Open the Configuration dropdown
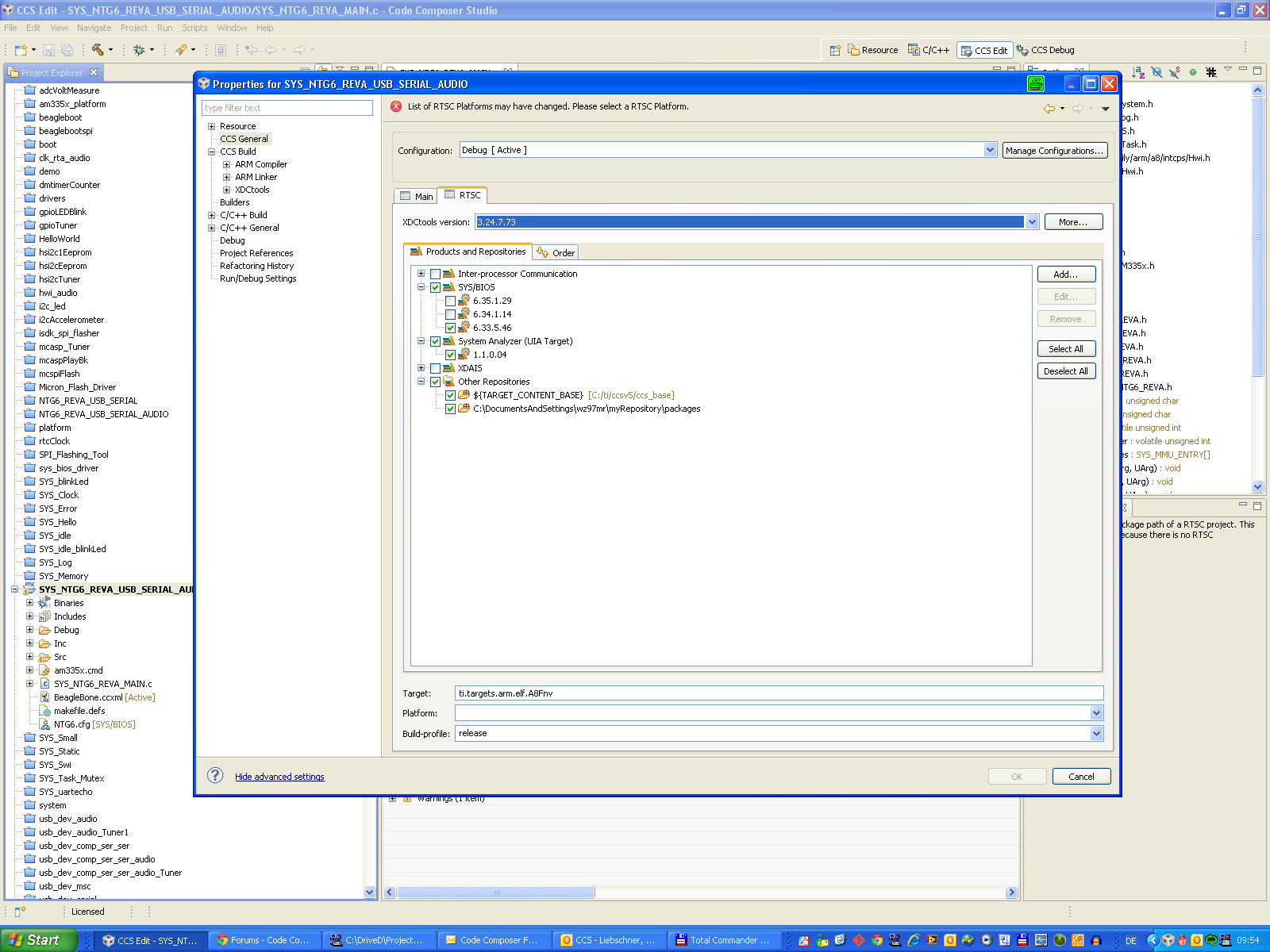 (990, 150)
